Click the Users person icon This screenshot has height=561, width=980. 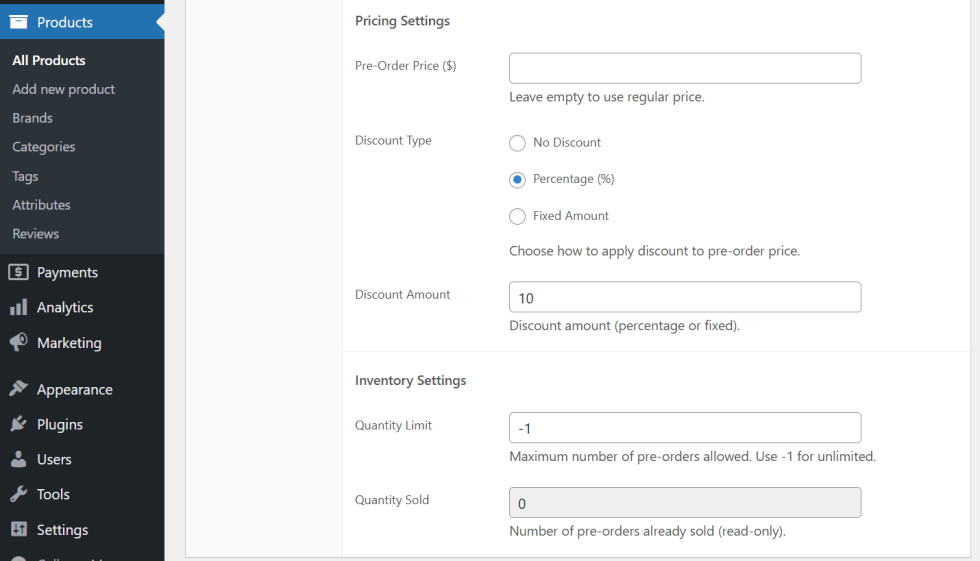coord(18,459)
